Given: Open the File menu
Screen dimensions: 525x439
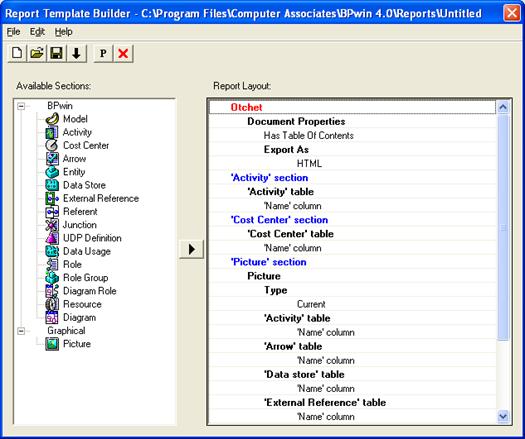Looking at the screenshot, I should 13,32.
